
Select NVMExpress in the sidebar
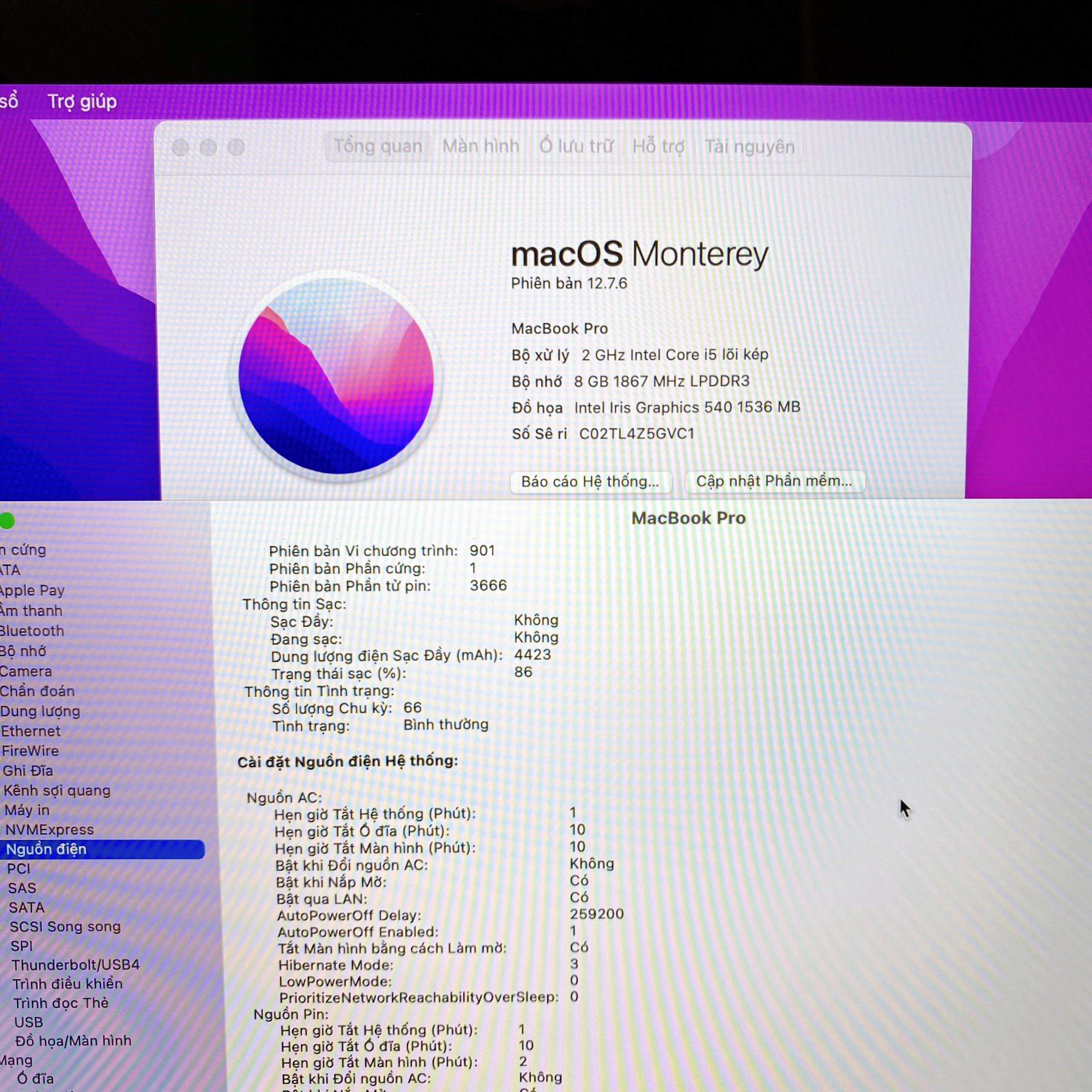tap(50, 829)
